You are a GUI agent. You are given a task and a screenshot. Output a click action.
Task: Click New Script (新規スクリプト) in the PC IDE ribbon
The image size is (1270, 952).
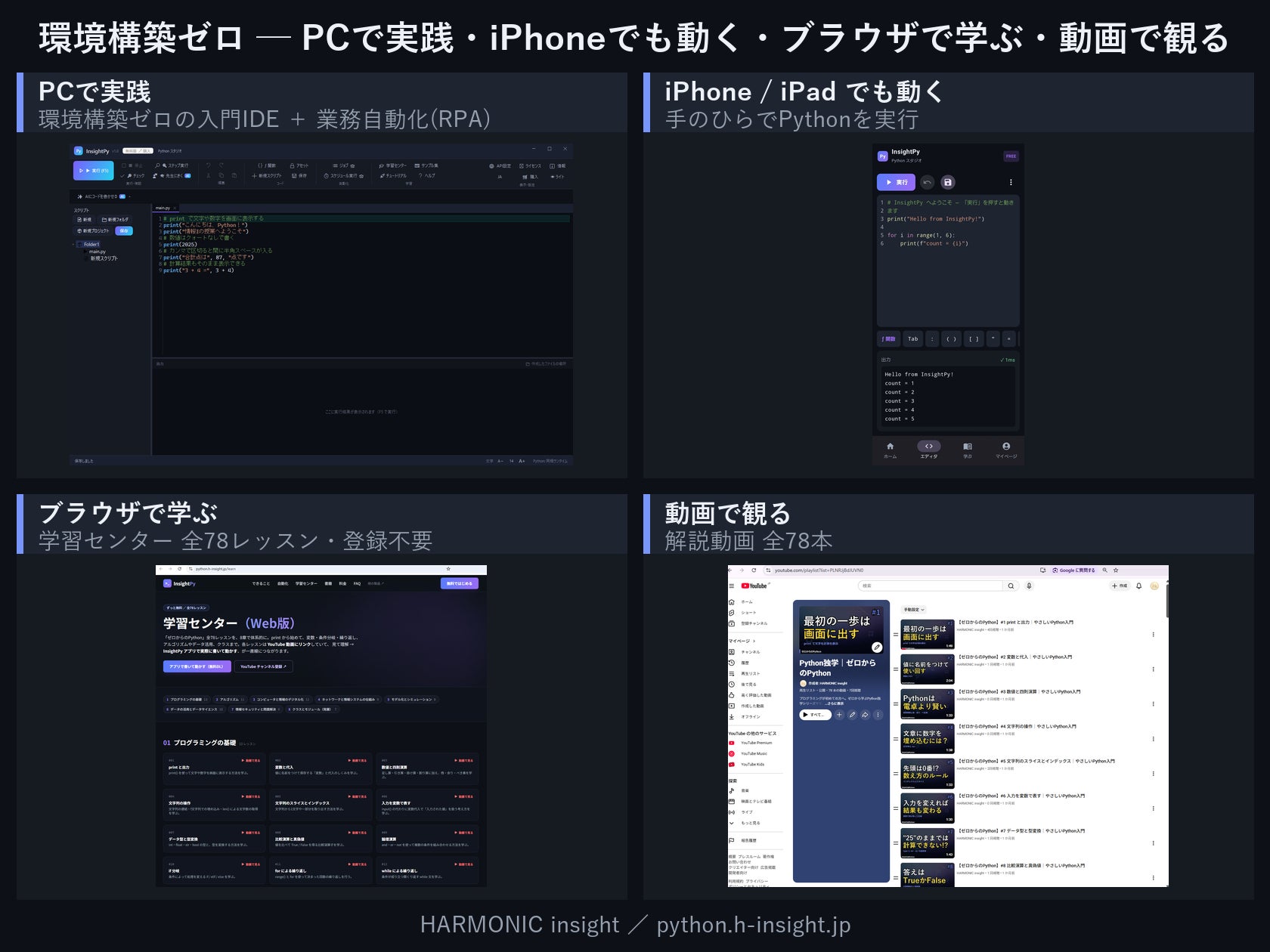[x=267, y=176]
